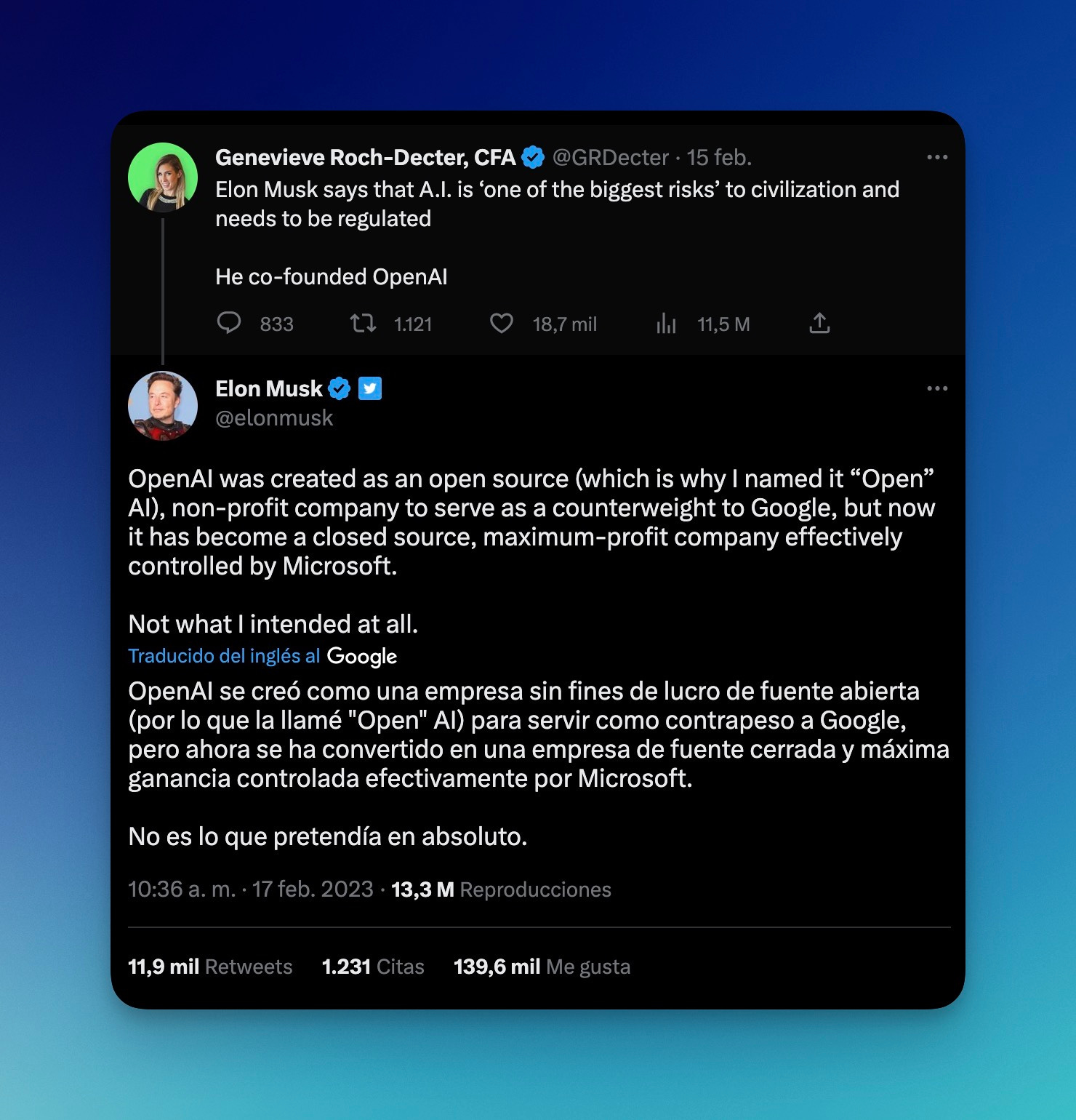Click the blue verified badge next to Genevieve Roch-Decter
Screen dimensions: 1076x1120
pos(534,157)
